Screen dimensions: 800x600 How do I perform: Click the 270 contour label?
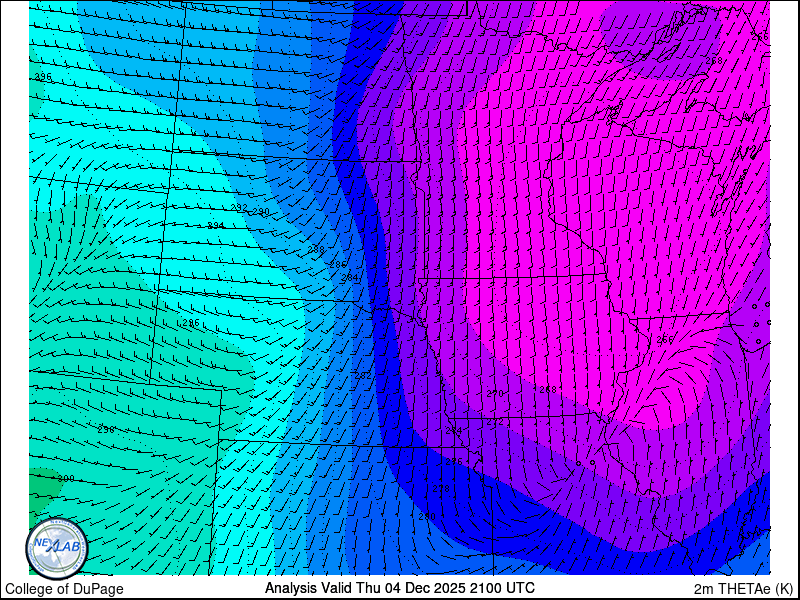(x=495, y=393)
